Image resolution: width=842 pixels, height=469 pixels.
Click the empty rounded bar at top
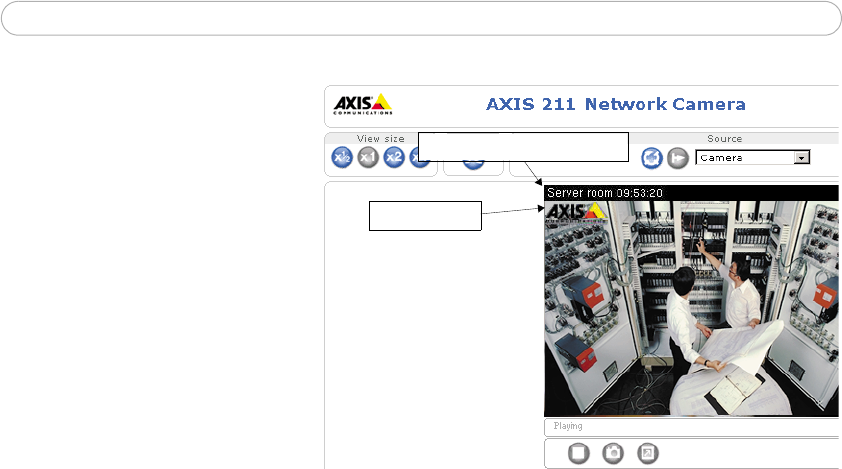421,18
